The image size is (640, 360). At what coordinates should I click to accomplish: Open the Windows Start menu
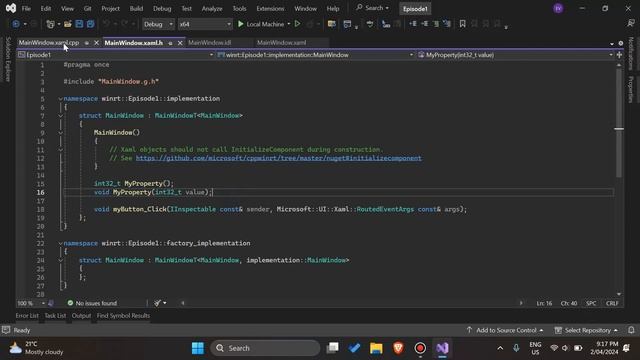click(198, 348)
